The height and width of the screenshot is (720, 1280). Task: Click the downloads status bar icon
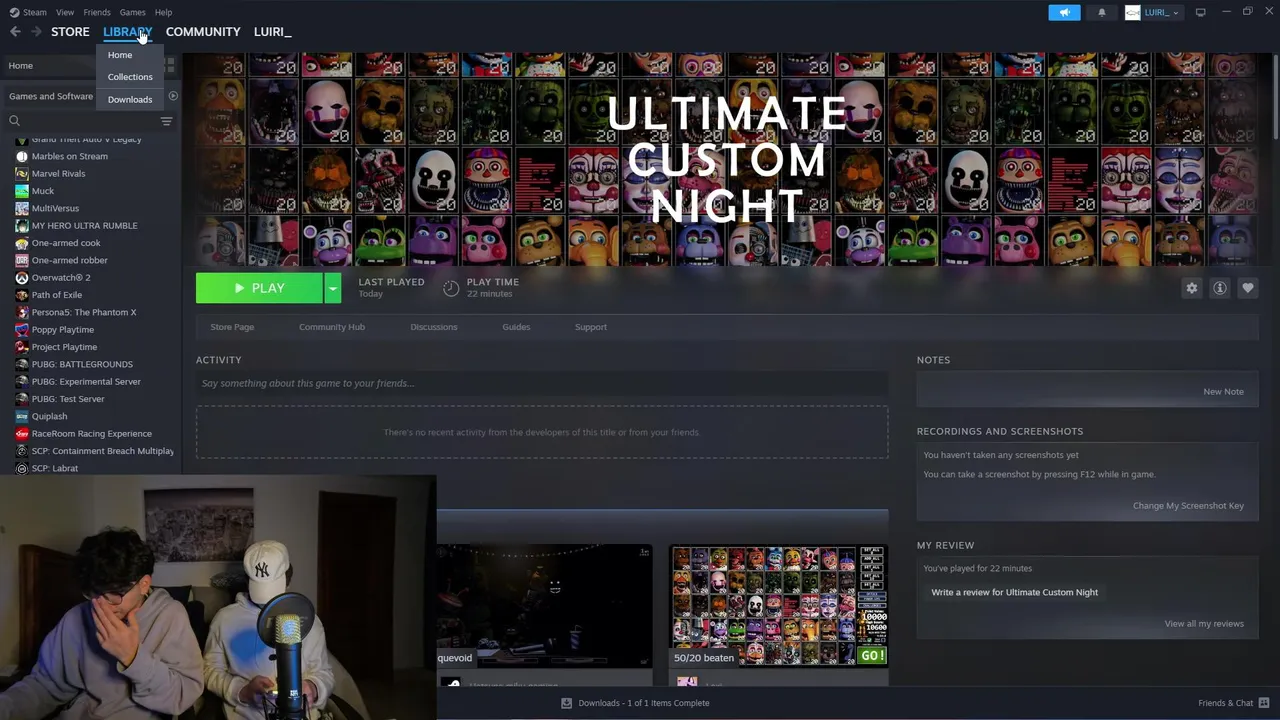click(x=567, y=703)
